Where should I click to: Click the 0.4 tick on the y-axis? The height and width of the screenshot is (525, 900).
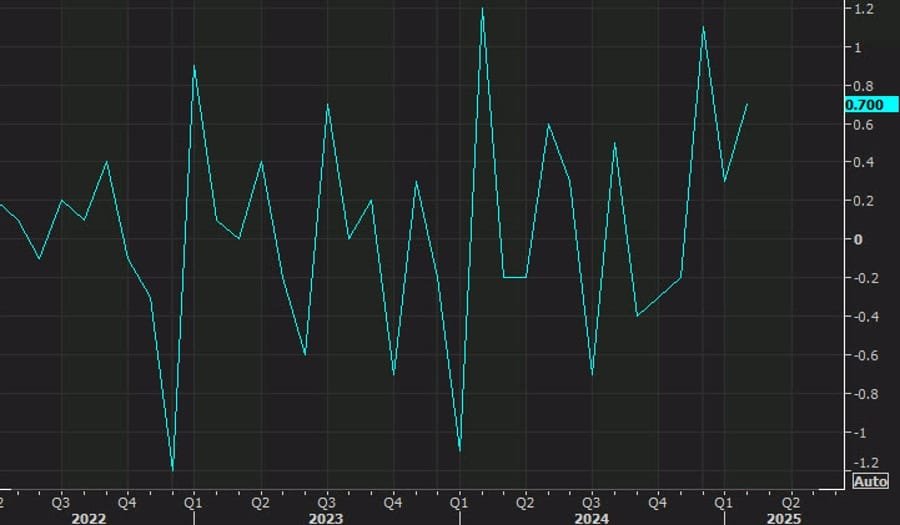pos(860,162)
